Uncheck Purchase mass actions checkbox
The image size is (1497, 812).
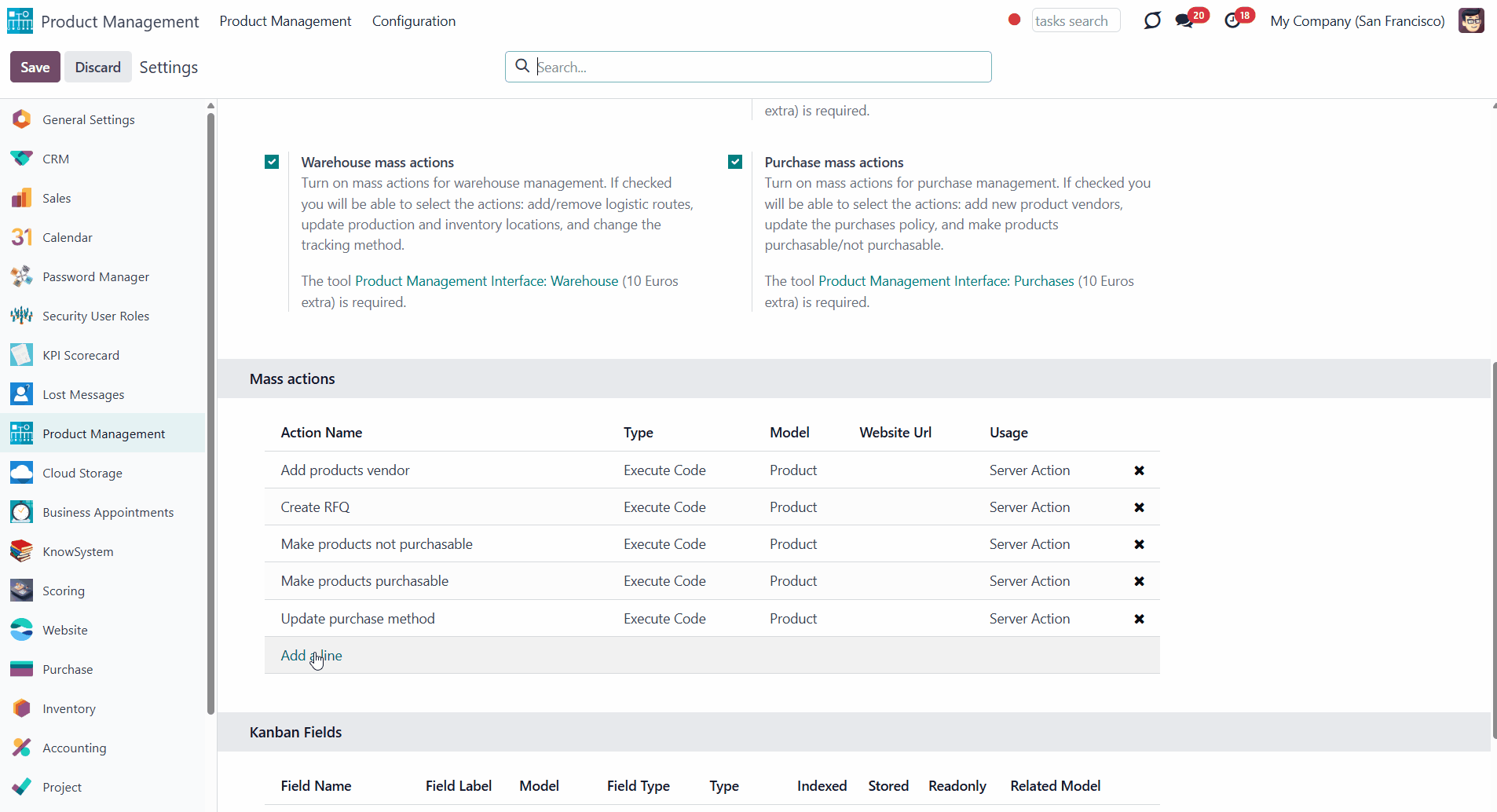point(735,162)
